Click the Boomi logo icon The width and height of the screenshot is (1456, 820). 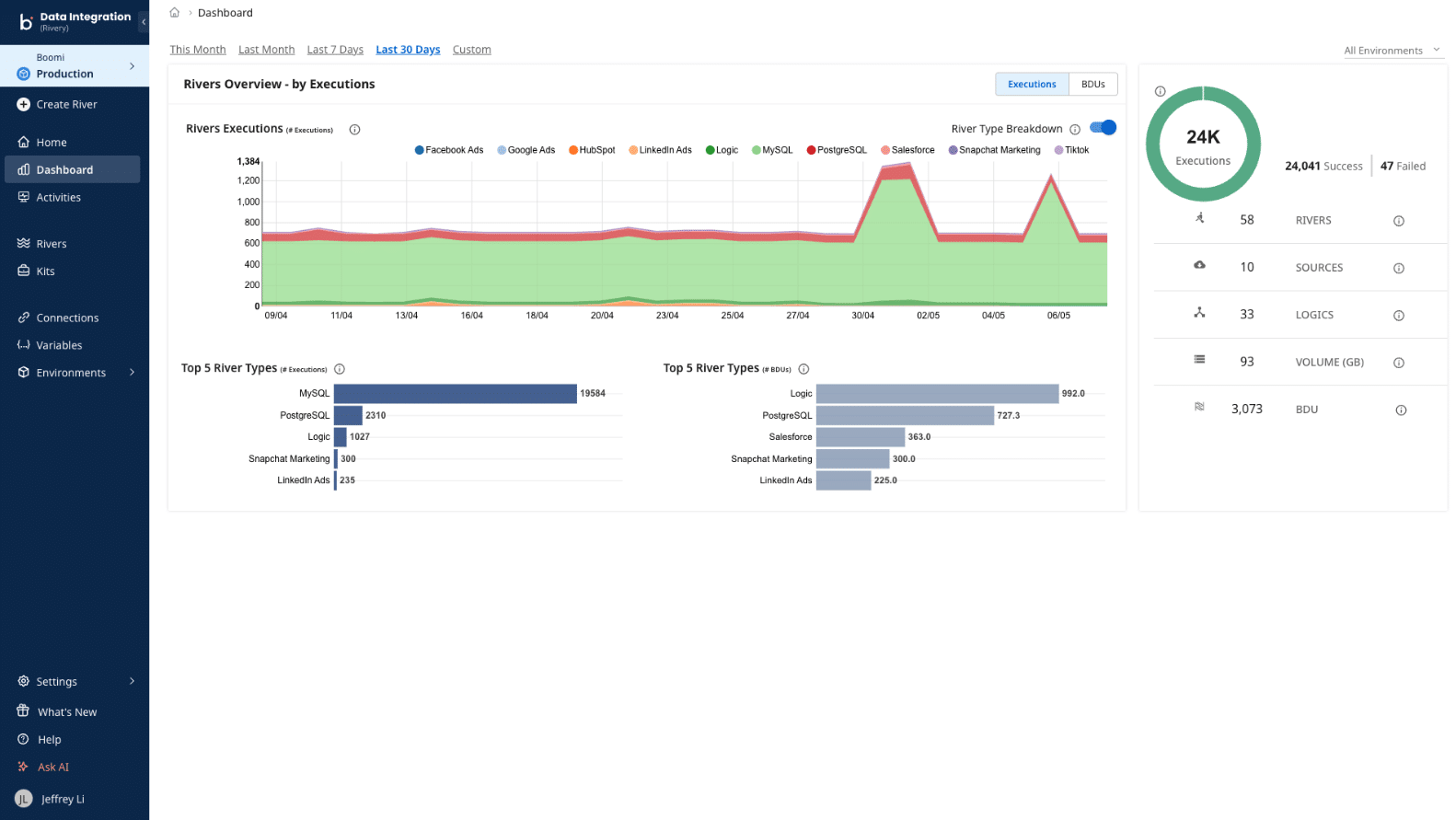point(26,21)
